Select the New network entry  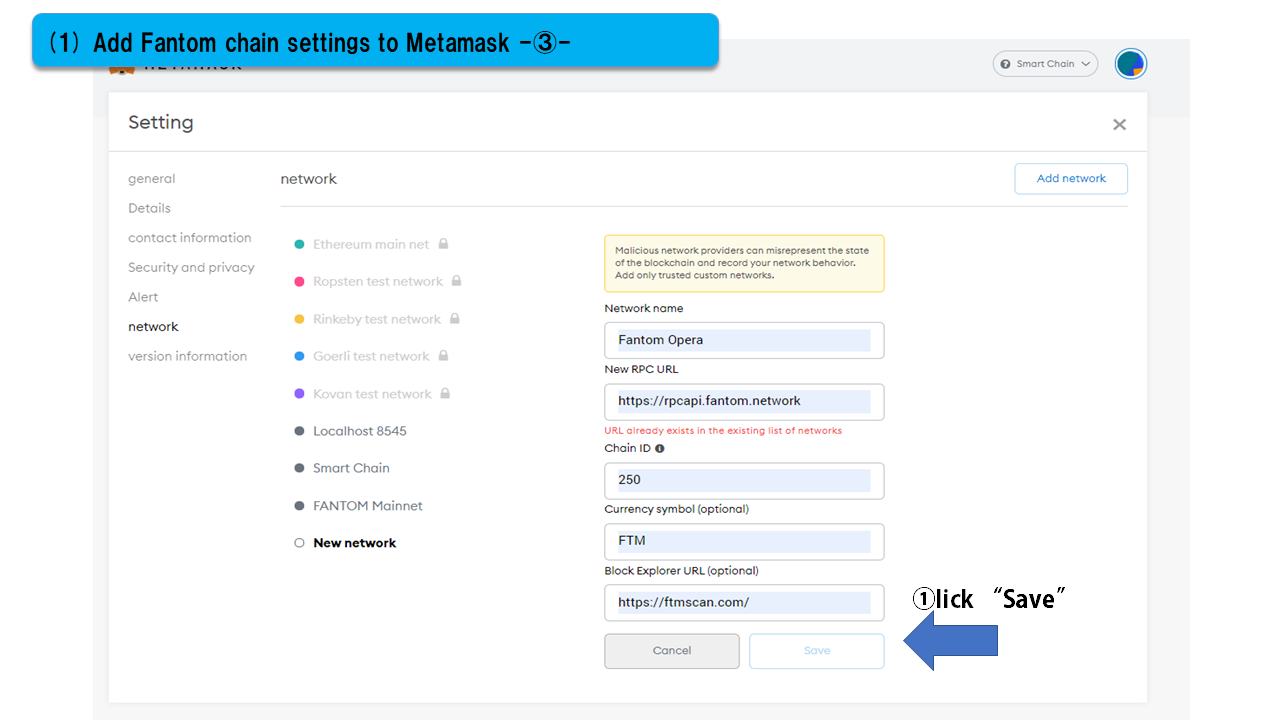tap(354, 543)
